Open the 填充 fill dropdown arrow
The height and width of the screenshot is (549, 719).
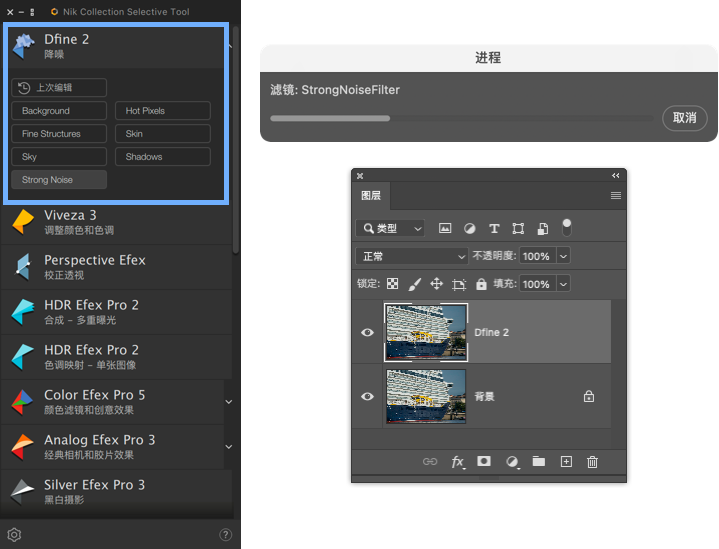coord(564,284)
